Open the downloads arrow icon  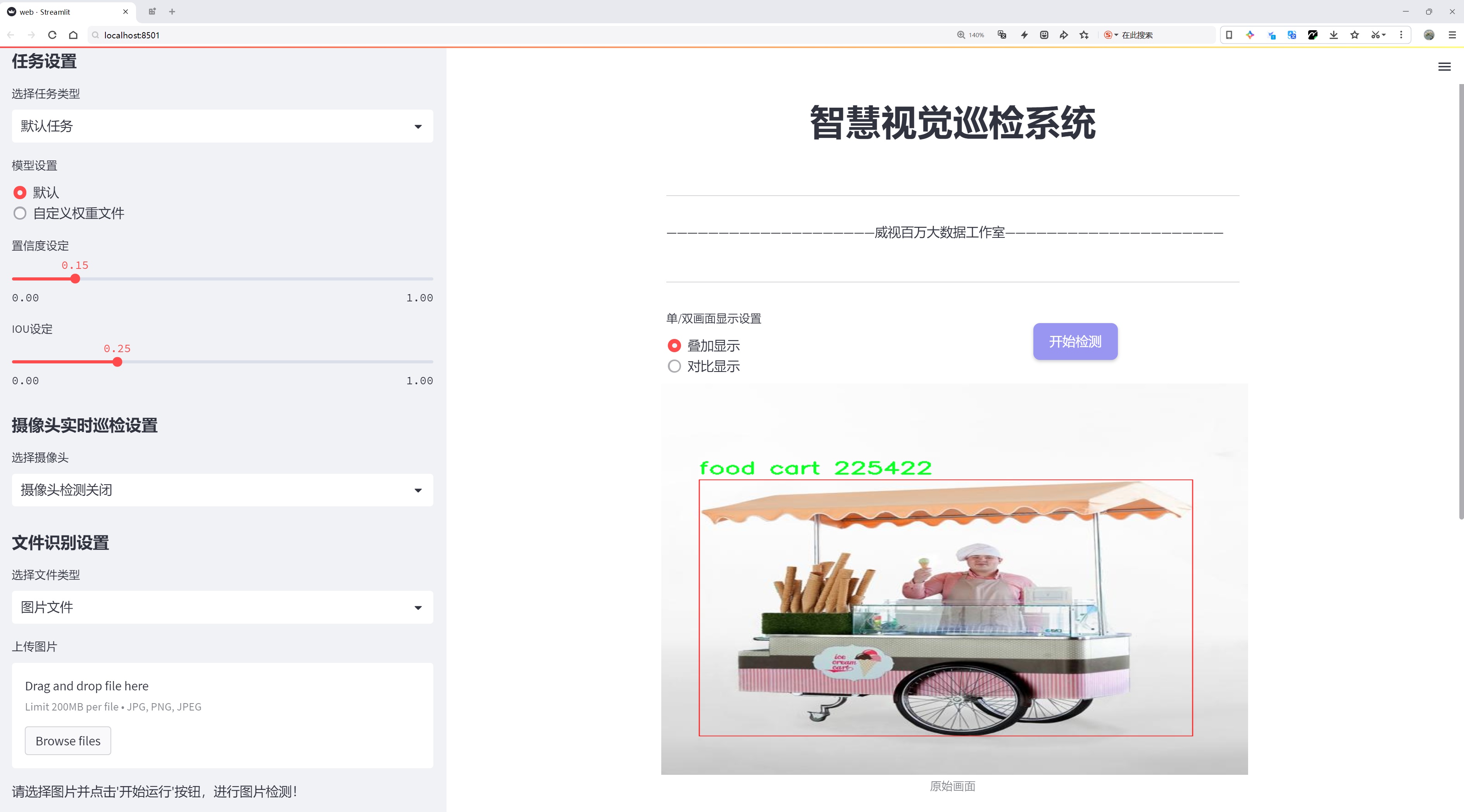[1334, 34]
